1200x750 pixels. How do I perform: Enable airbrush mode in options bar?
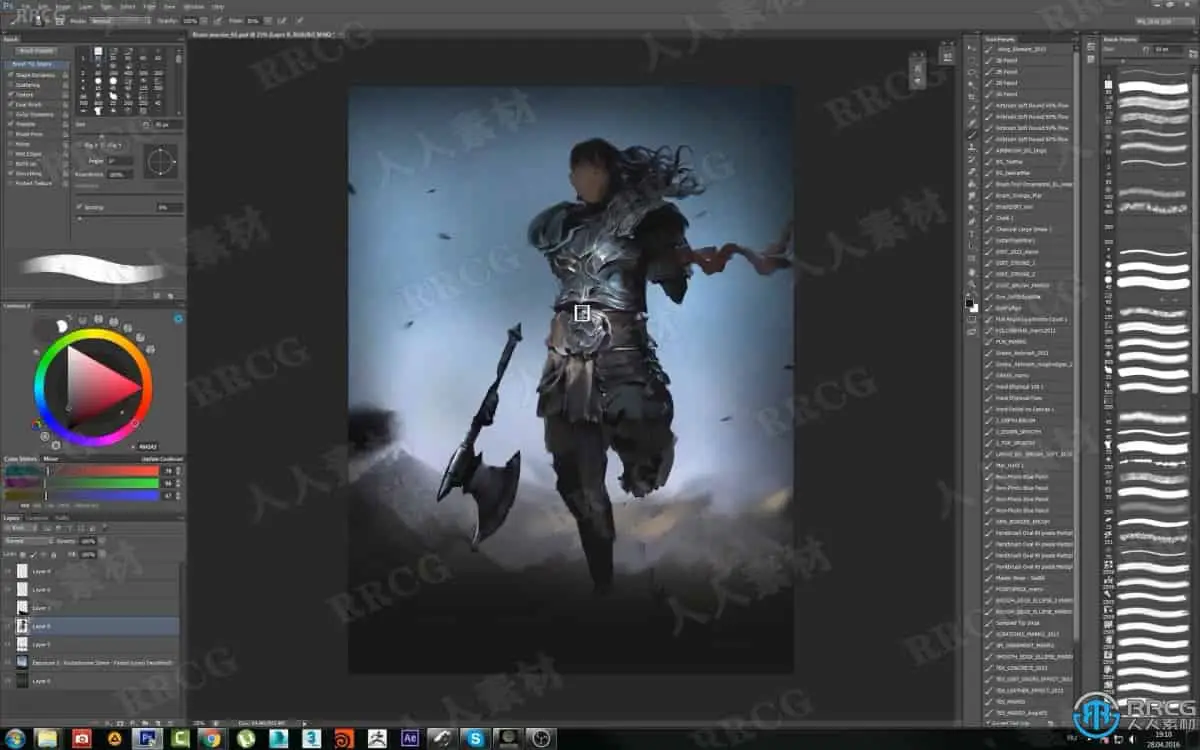(282, 21)
